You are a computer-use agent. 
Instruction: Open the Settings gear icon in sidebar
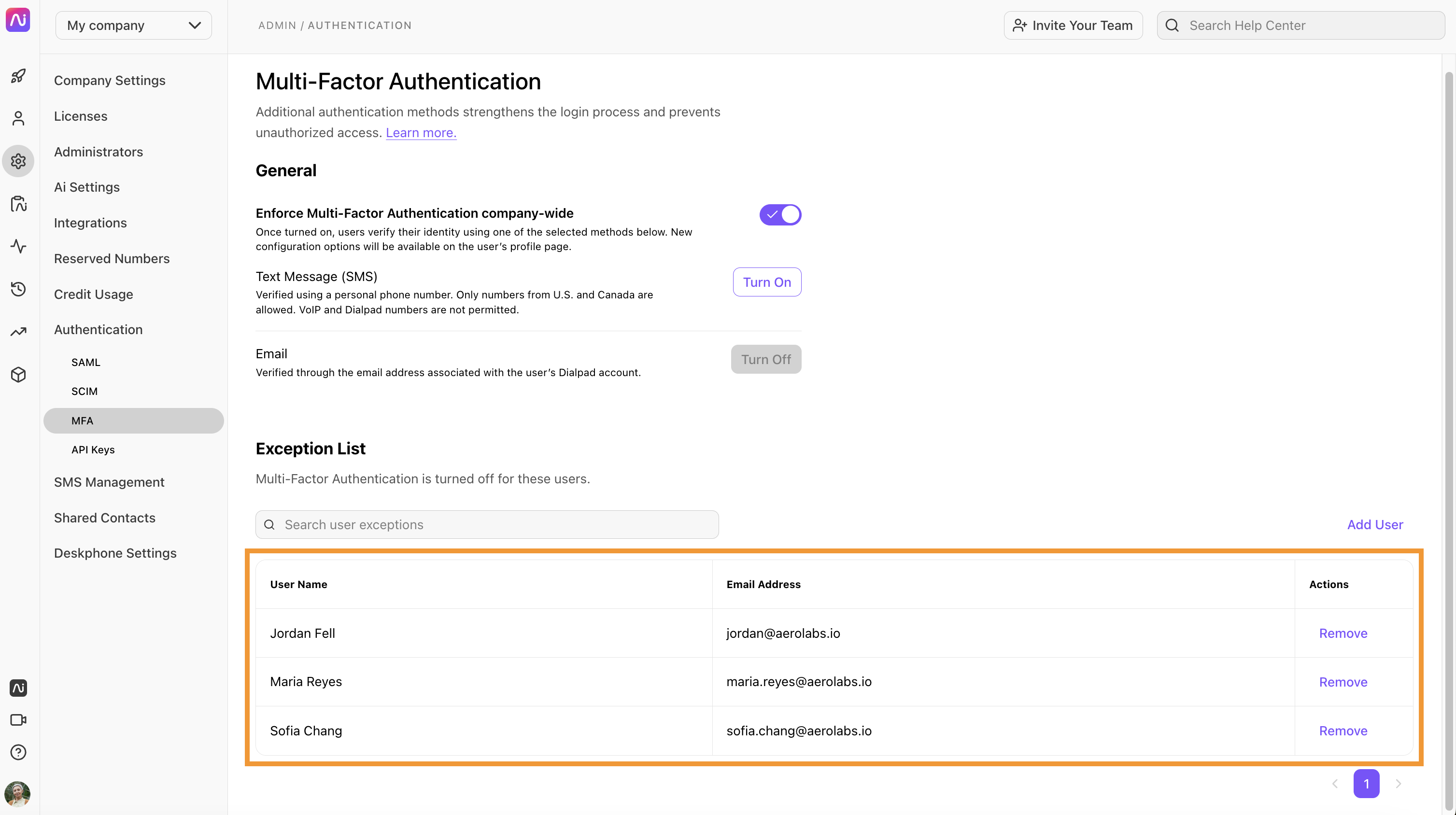(19, 161)
